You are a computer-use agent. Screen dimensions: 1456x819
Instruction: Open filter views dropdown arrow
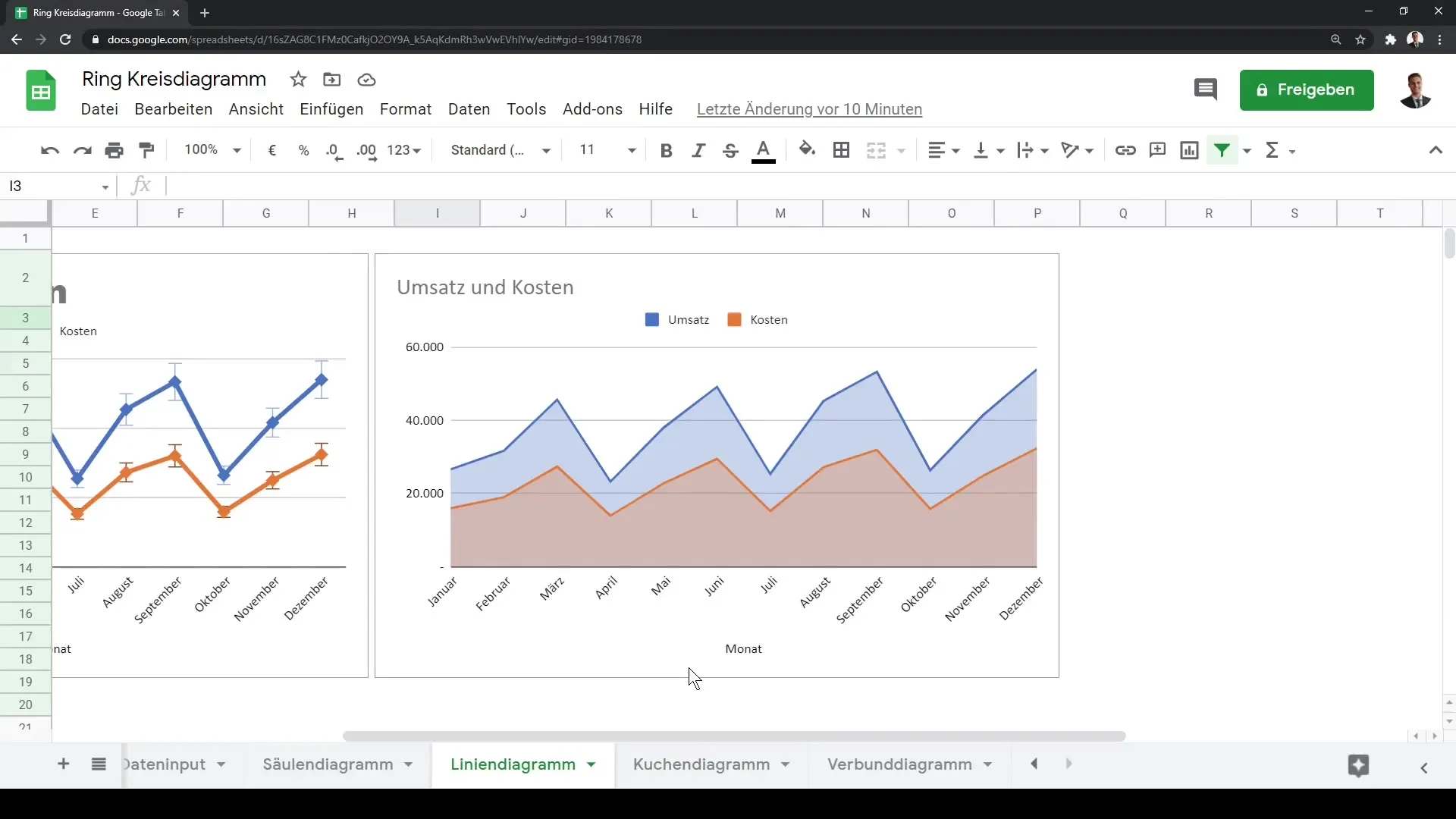[1247, 151]
